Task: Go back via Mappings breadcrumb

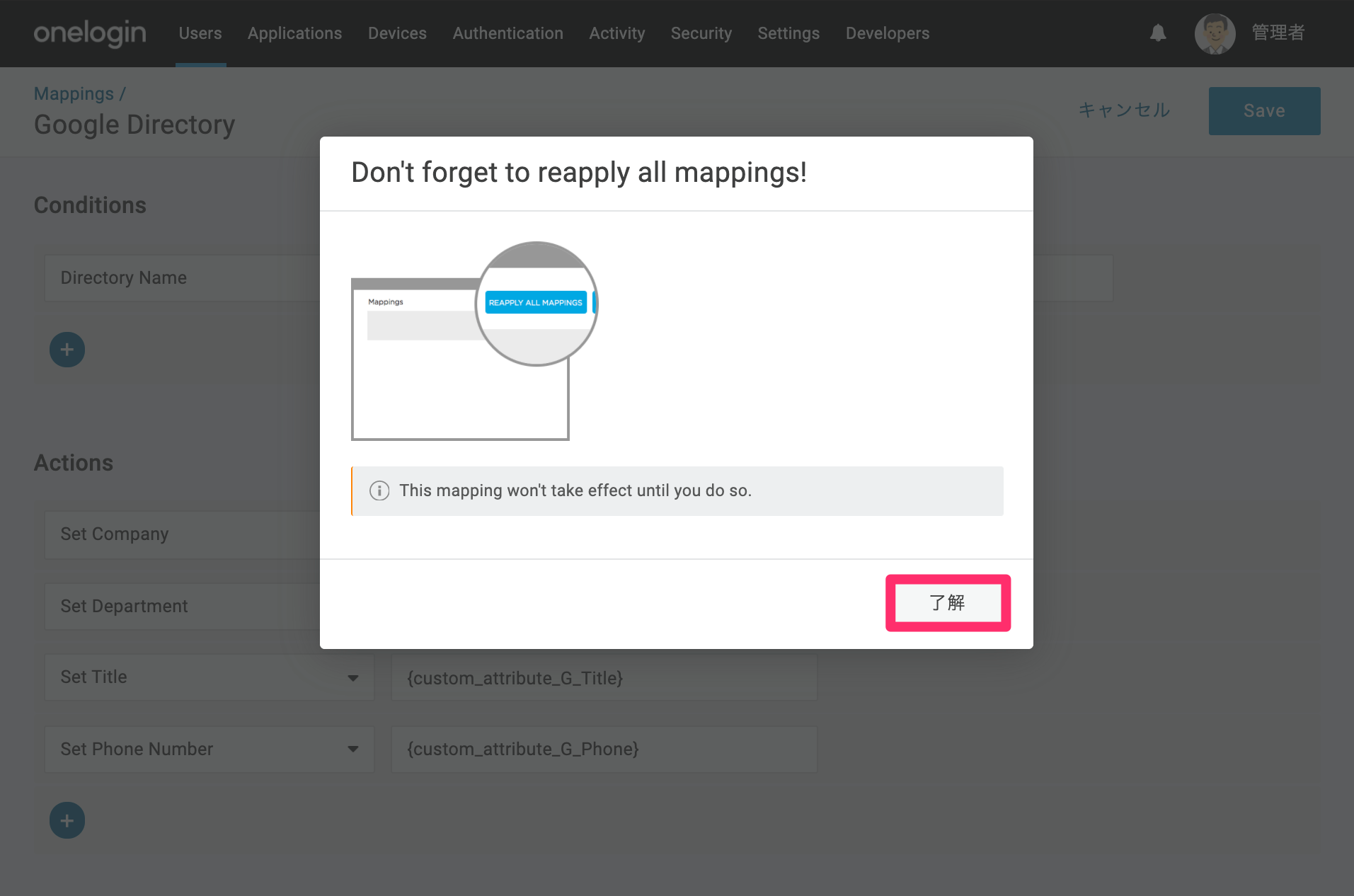Action: [x=74, y=93]
